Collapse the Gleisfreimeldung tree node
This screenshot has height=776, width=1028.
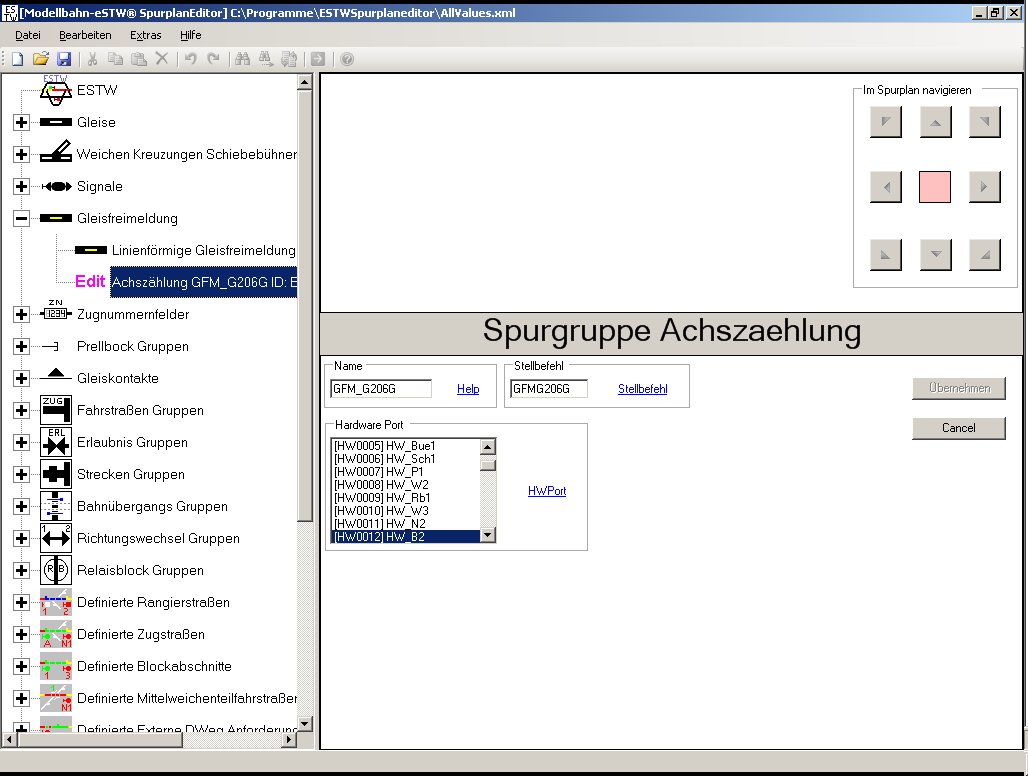tap(21, 218)
